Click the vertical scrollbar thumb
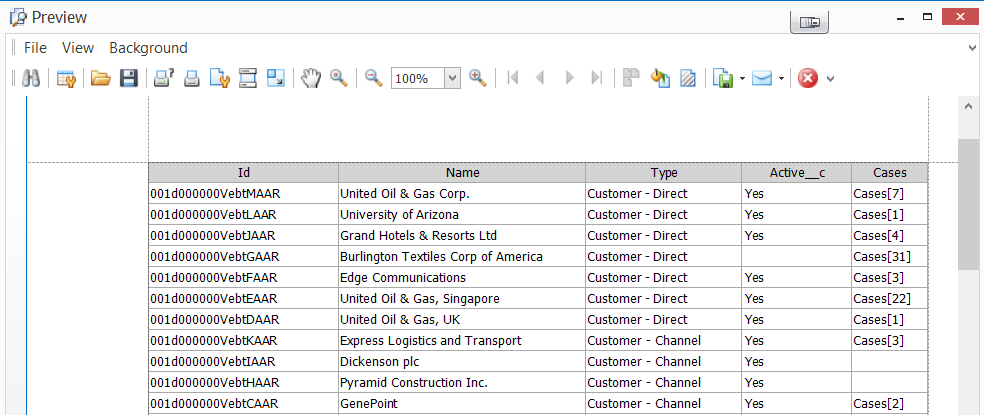Screen dimensions: 984x415 [968, 204]
